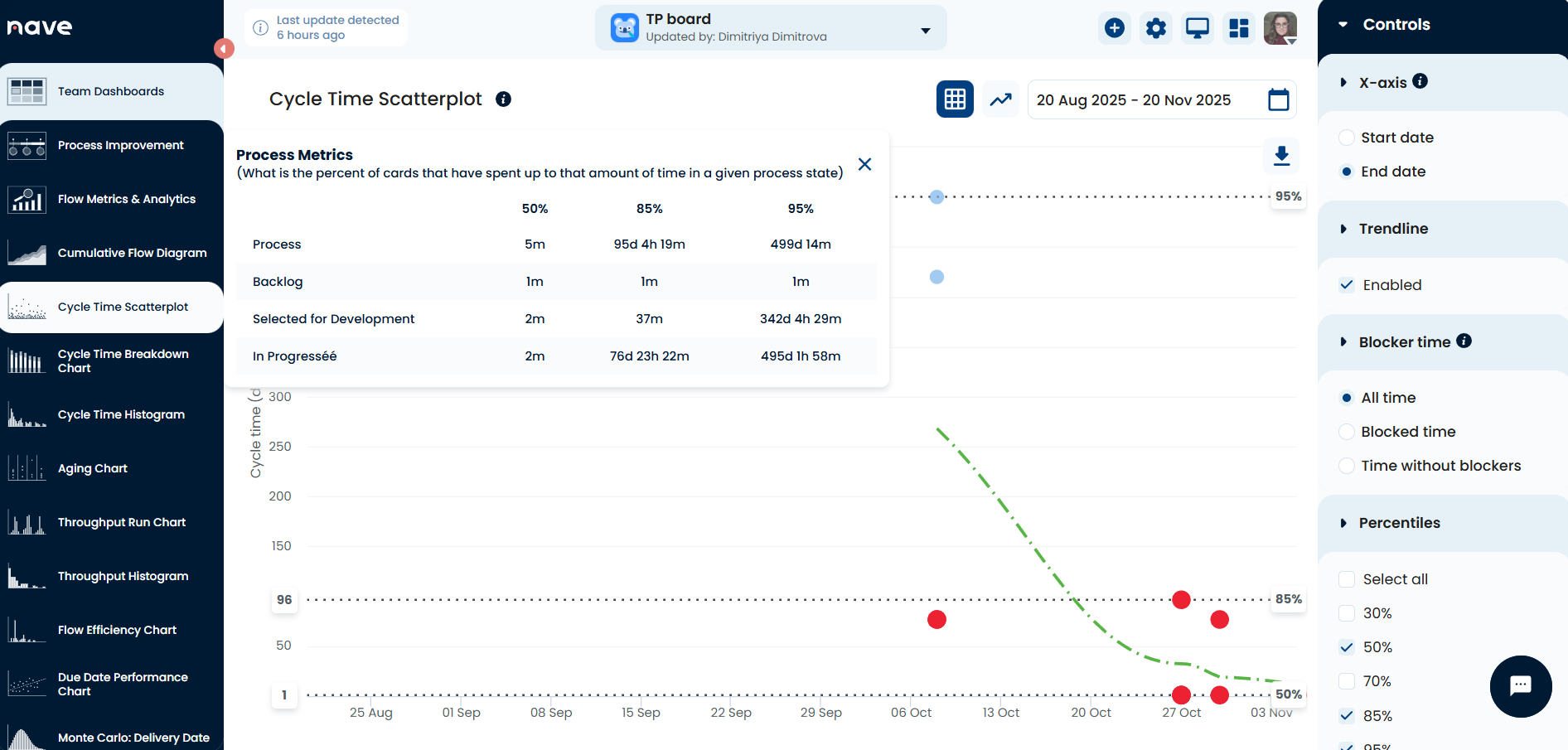This screenshot has height=750, width=1568.
Task: Click the chart download icon
Action: pos(1281,156)
